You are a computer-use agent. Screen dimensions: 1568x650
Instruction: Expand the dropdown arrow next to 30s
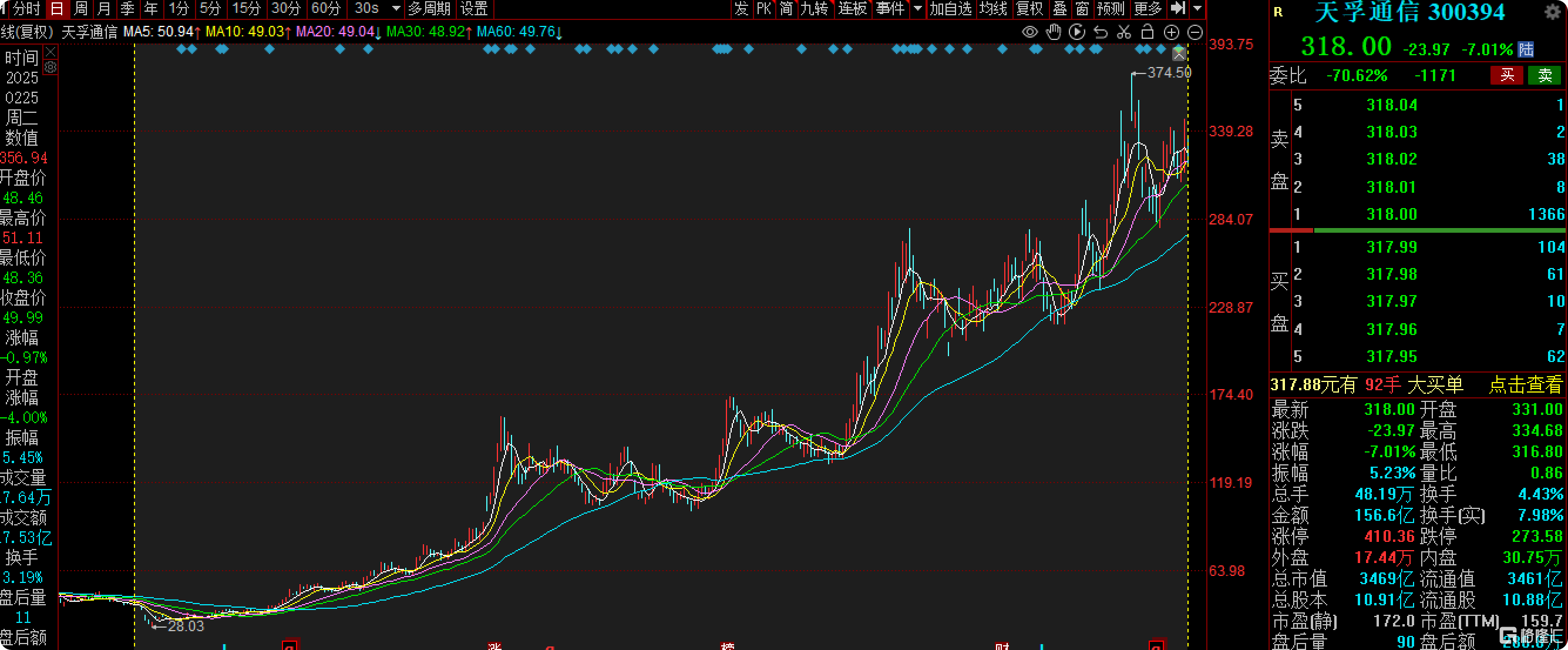pyautogui.click(x=396, y=9)
